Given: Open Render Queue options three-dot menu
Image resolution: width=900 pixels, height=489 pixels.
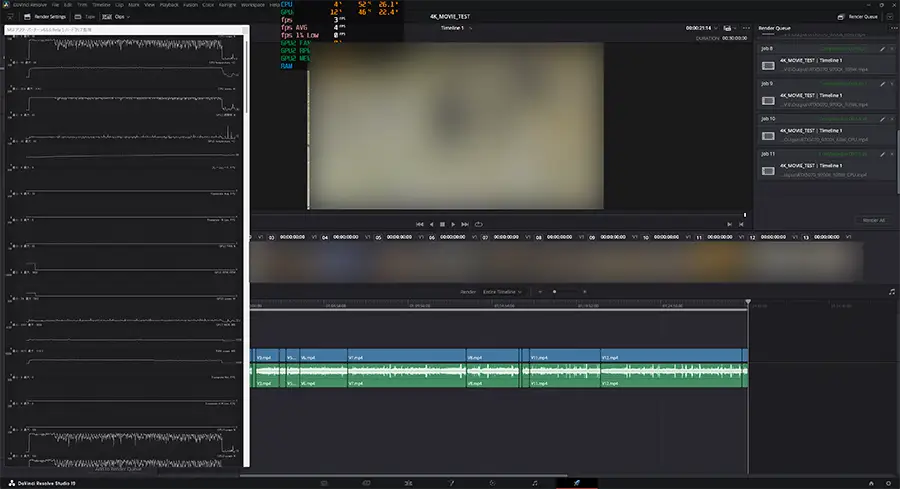Looking at the screenshot, I should (x=893, y=28).
